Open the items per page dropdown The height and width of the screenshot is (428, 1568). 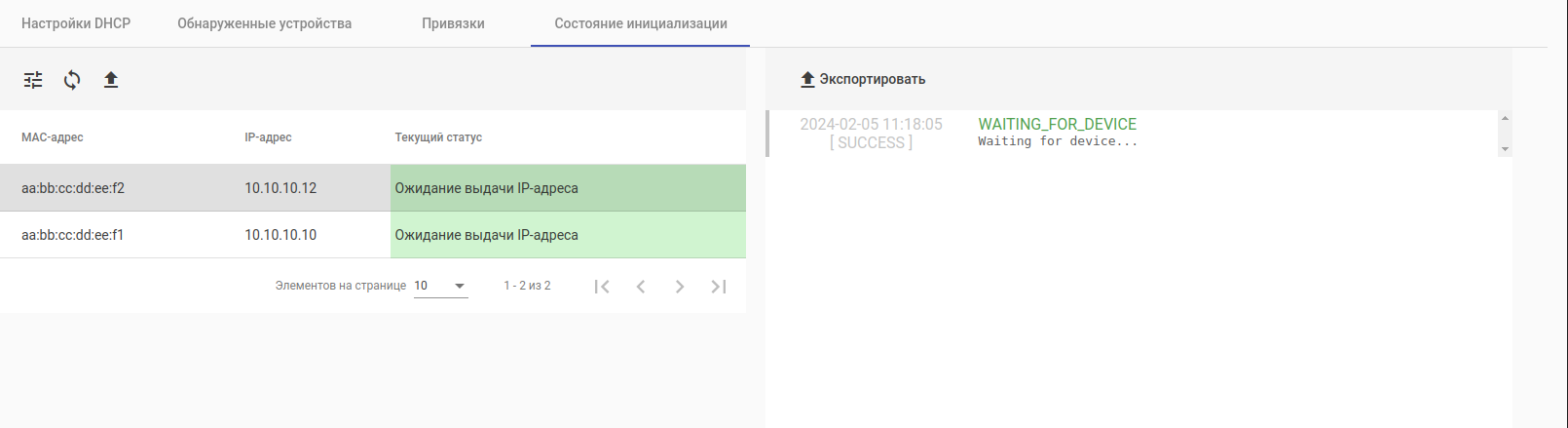coord(441,286)
